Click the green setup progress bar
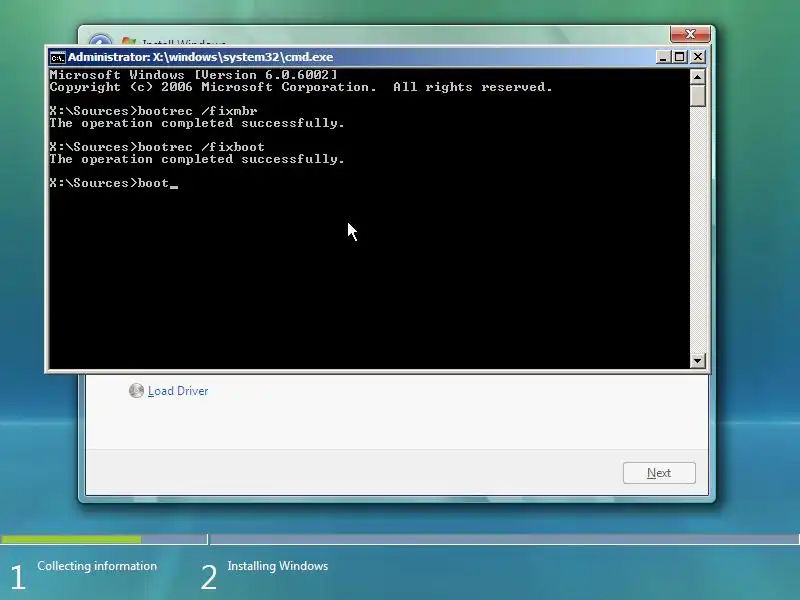The height and width of the screenshot is (600, 800). pyautogui.click(x=71, y=539)
